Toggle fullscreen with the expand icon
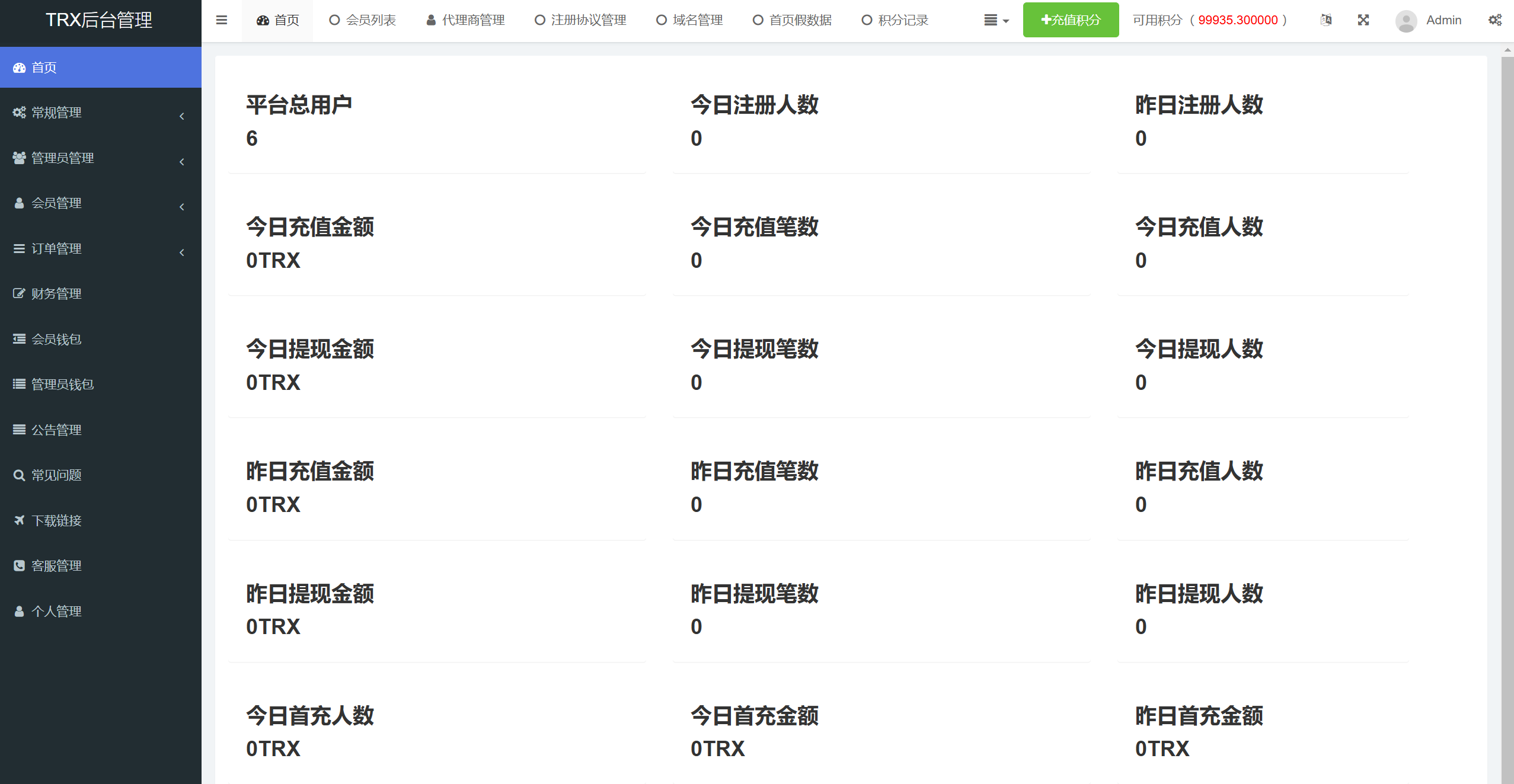The width and height of the screenshot is (1514, 784). [x=1363, y=20]
